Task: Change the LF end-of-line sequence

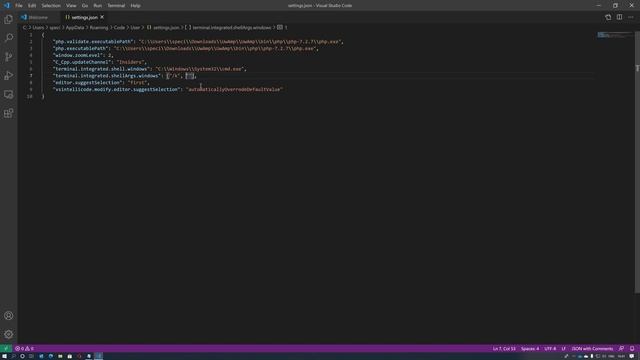Action: coord(564,349)
